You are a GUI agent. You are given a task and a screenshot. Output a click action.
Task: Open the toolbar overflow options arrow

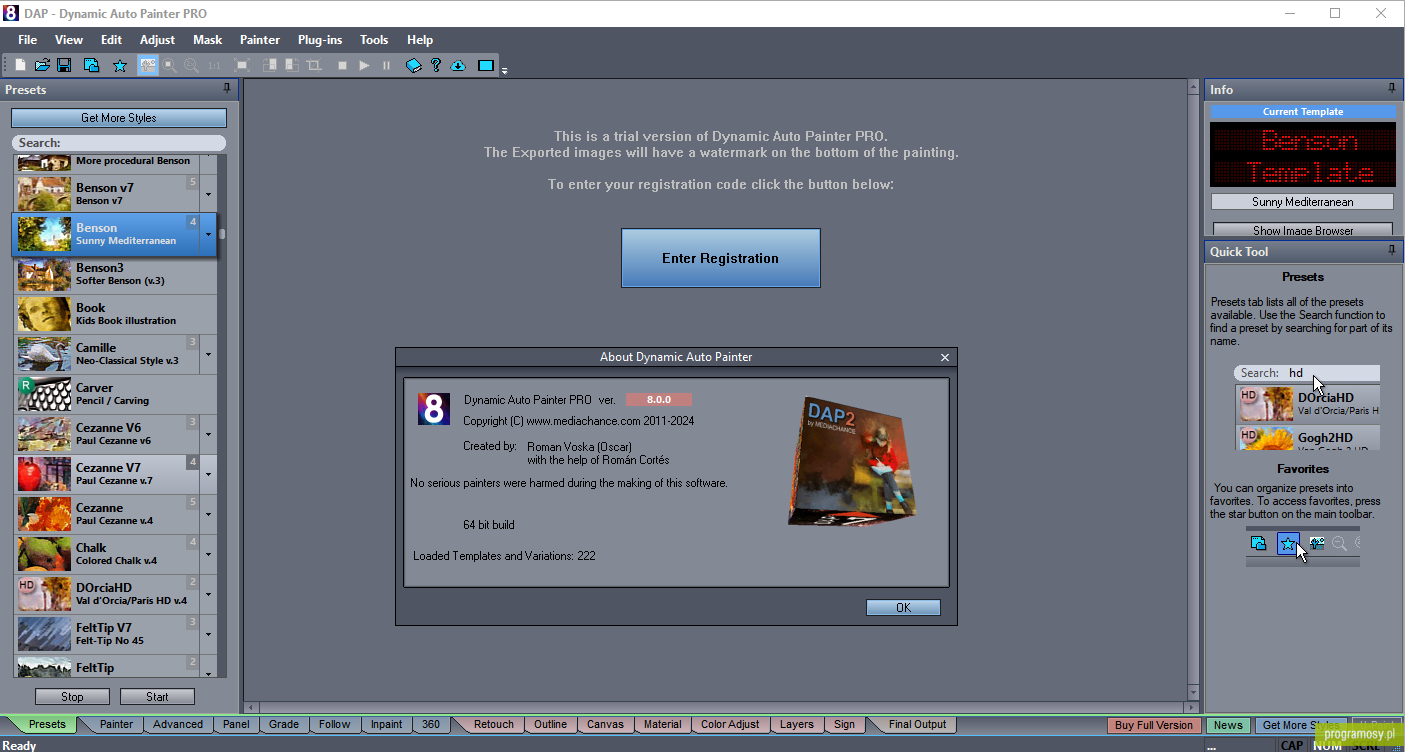[x=505, y=70]
